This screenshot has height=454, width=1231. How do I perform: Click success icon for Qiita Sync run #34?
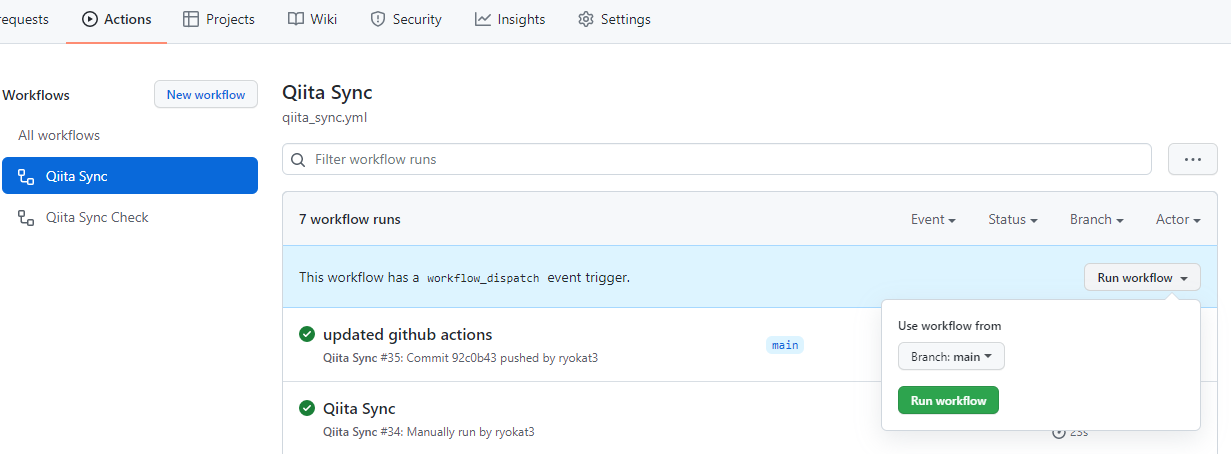point(307,408)
